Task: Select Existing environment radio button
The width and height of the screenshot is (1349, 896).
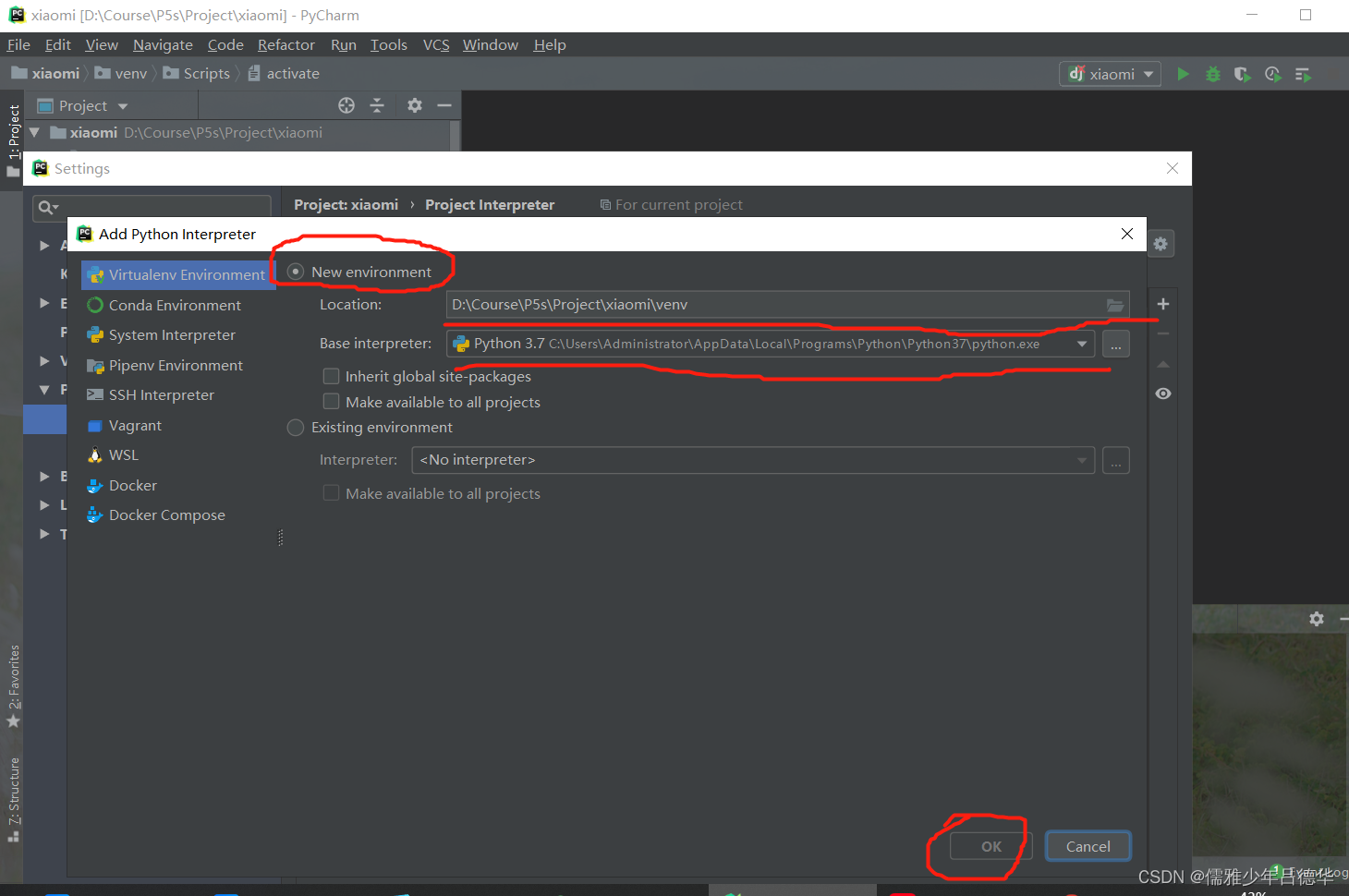Action: tap(296, 427)
